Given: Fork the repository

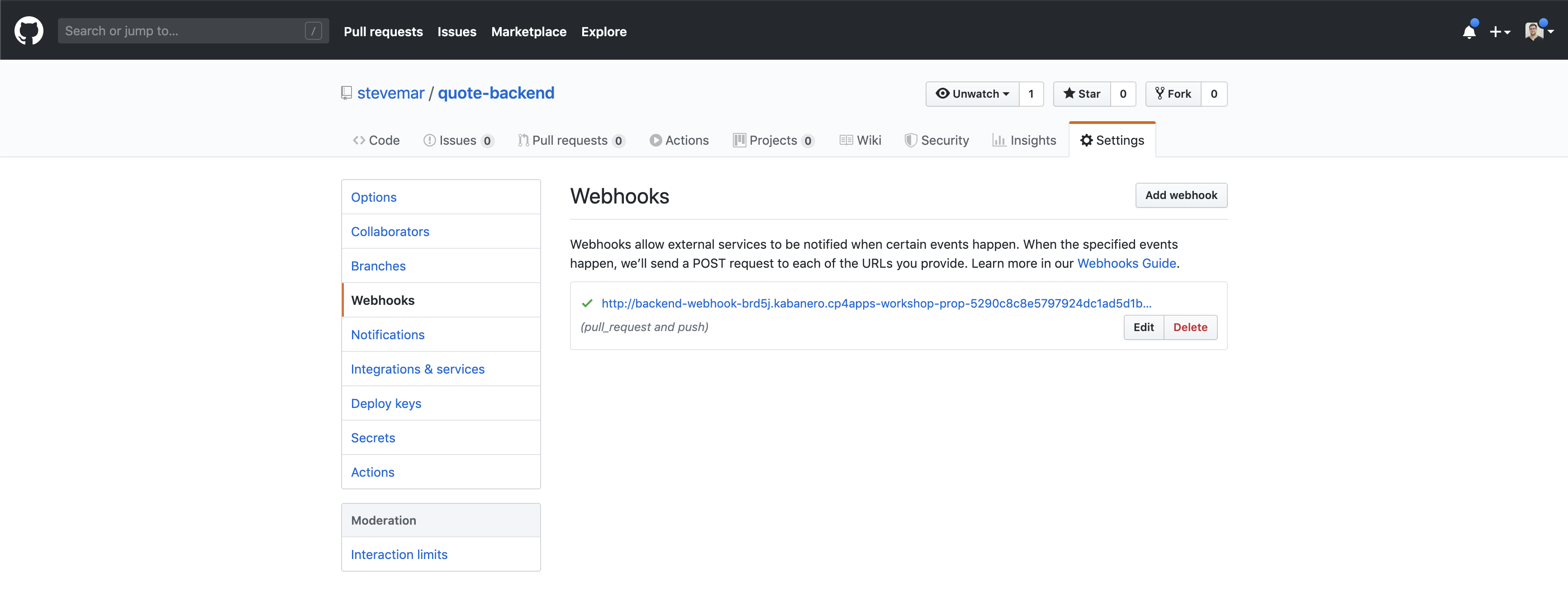Looking at the screenshot, I should pyautogui.click(x=1173, y=94).
